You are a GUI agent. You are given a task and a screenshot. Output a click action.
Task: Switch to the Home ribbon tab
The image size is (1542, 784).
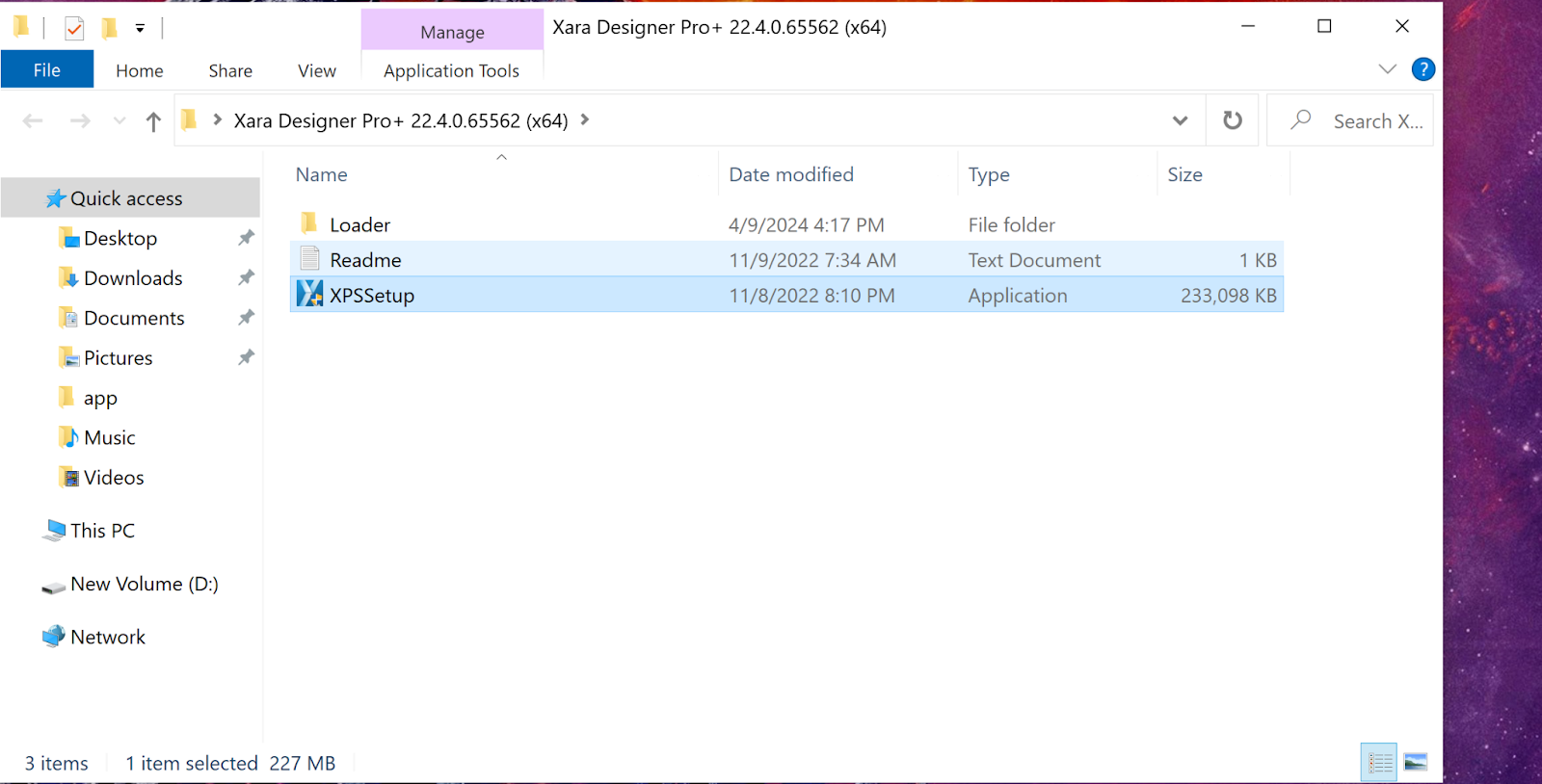pyautogui.click(x=140, y=70)
